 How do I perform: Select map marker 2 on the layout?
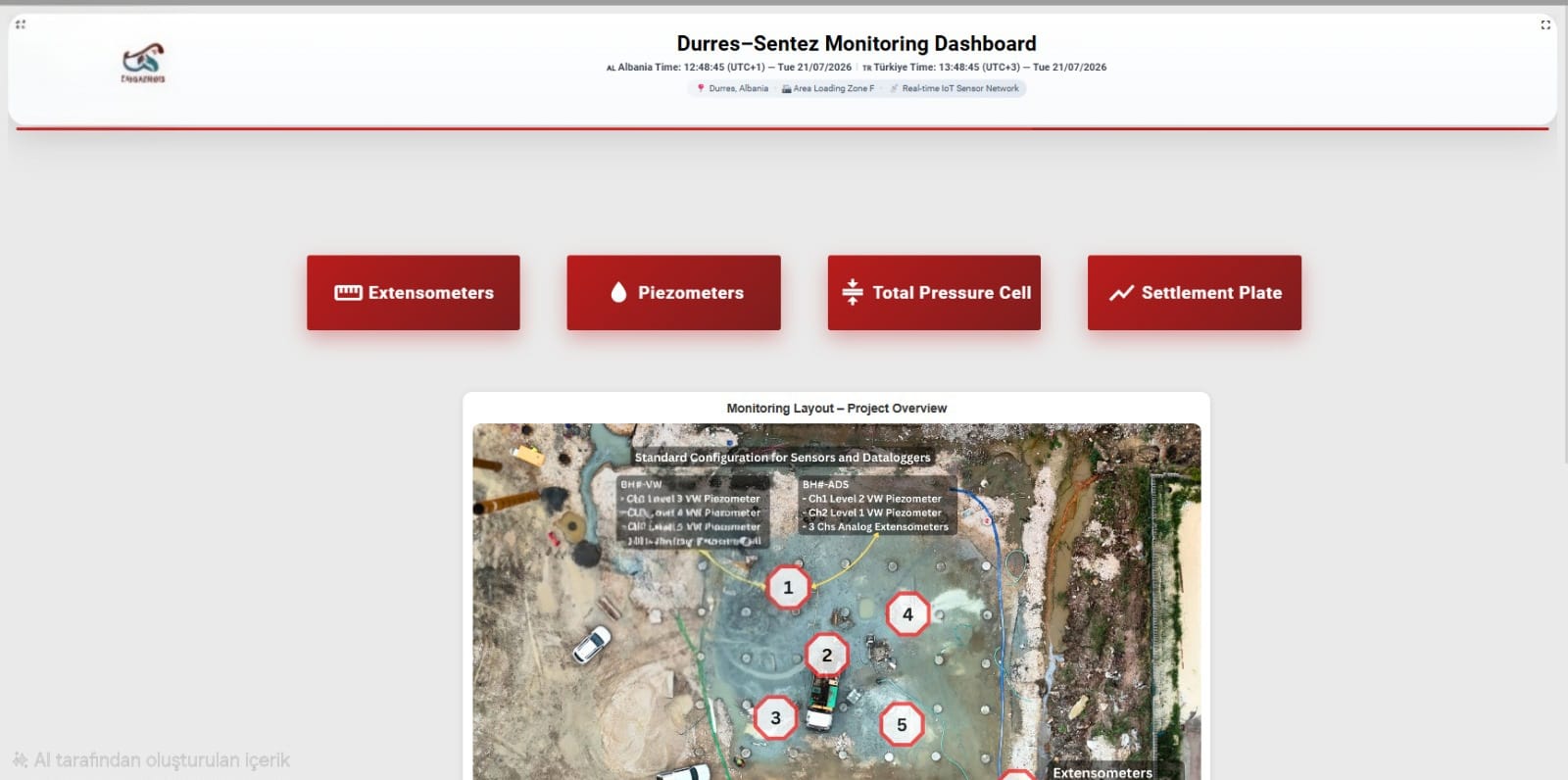point(827,655)
